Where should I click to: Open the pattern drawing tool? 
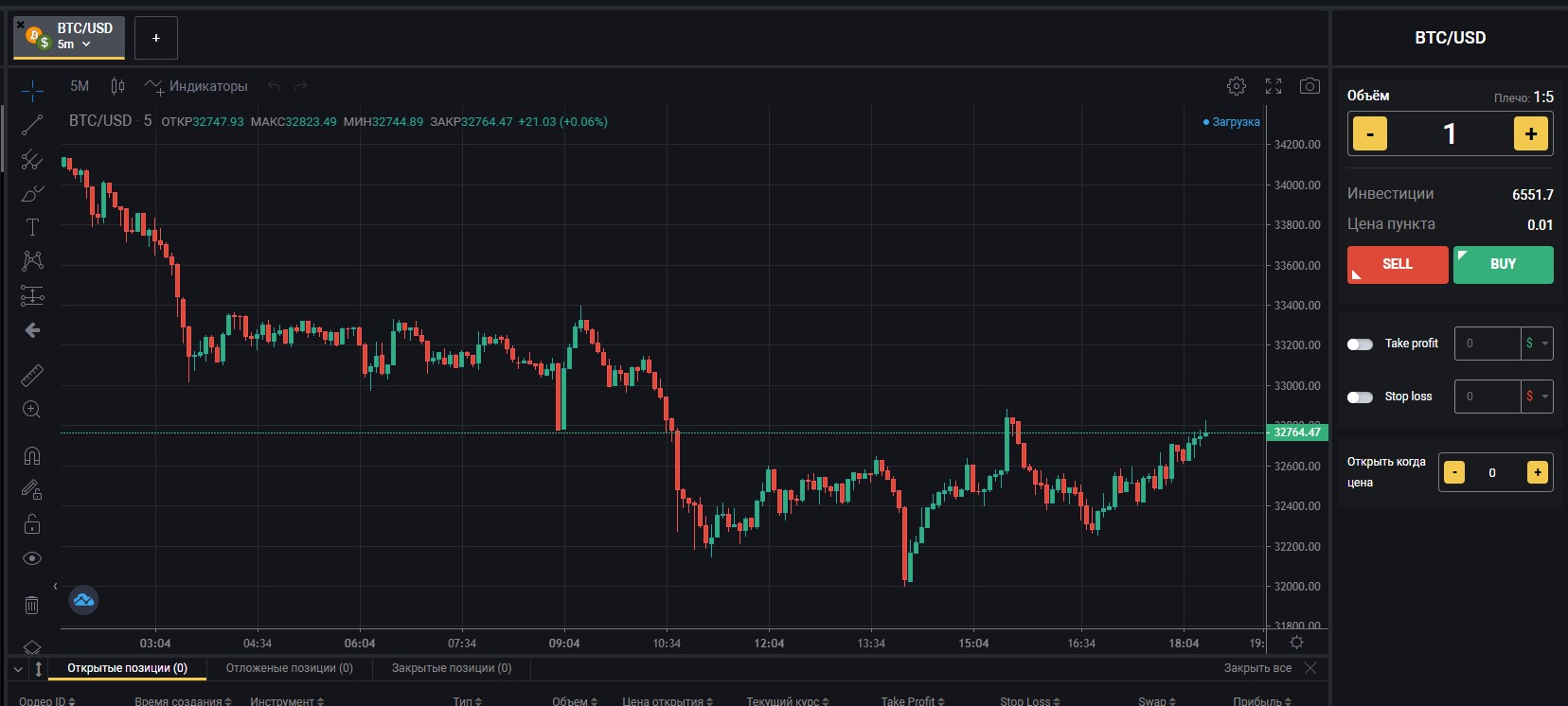pyautogui.click(x=32, y=260)
